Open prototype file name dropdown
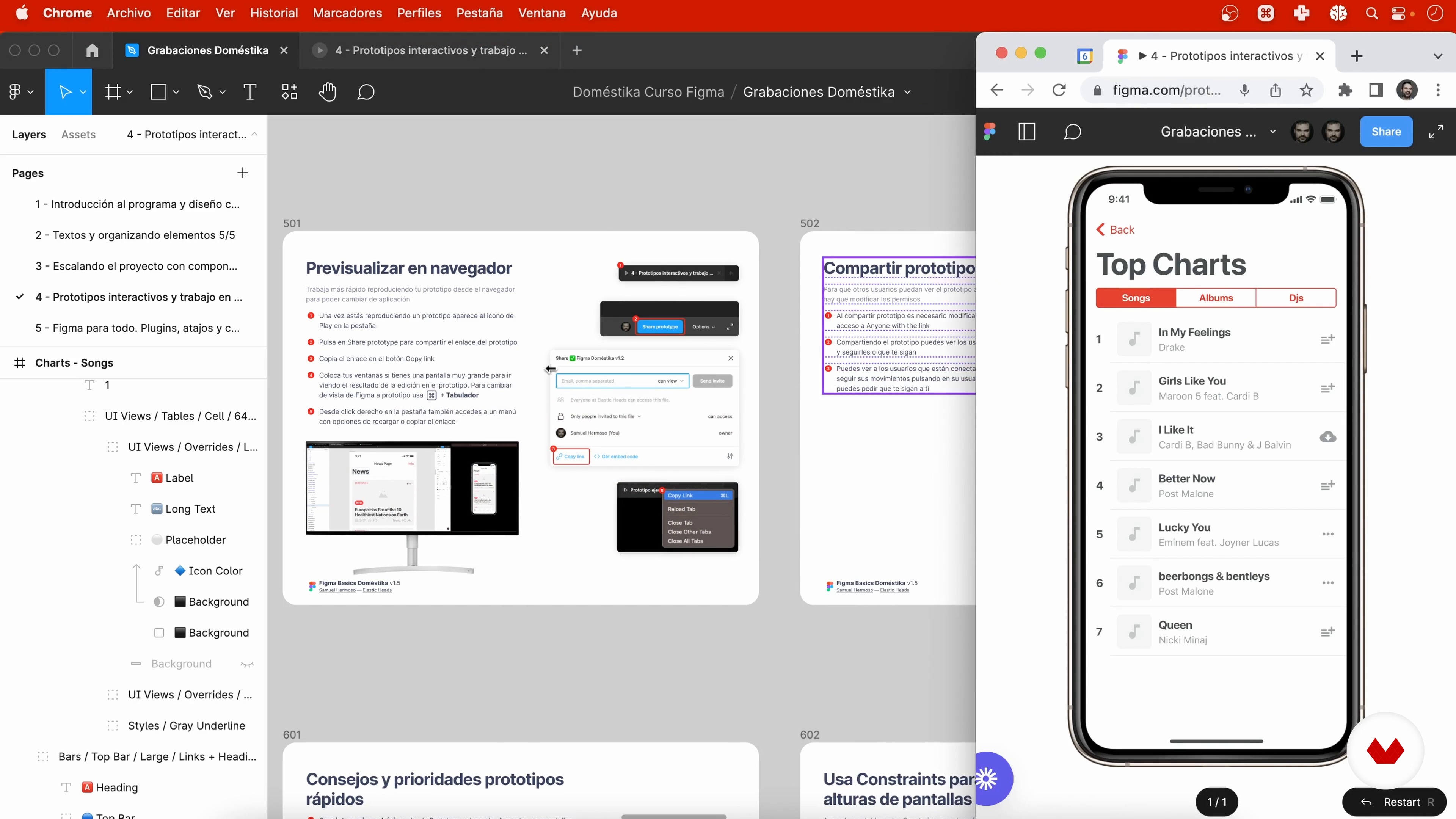This screenshot has width=1456, height=819. [x=1273, y=132]
